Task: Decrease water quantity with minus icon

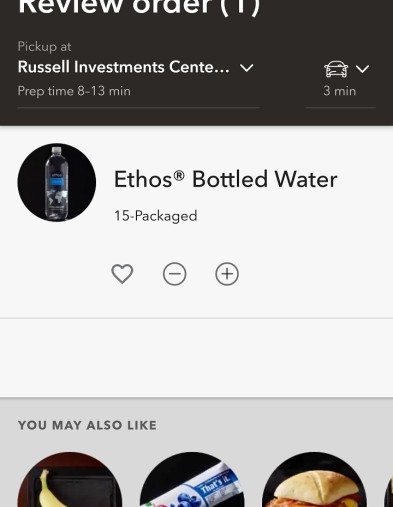Action: pos(174,274)
